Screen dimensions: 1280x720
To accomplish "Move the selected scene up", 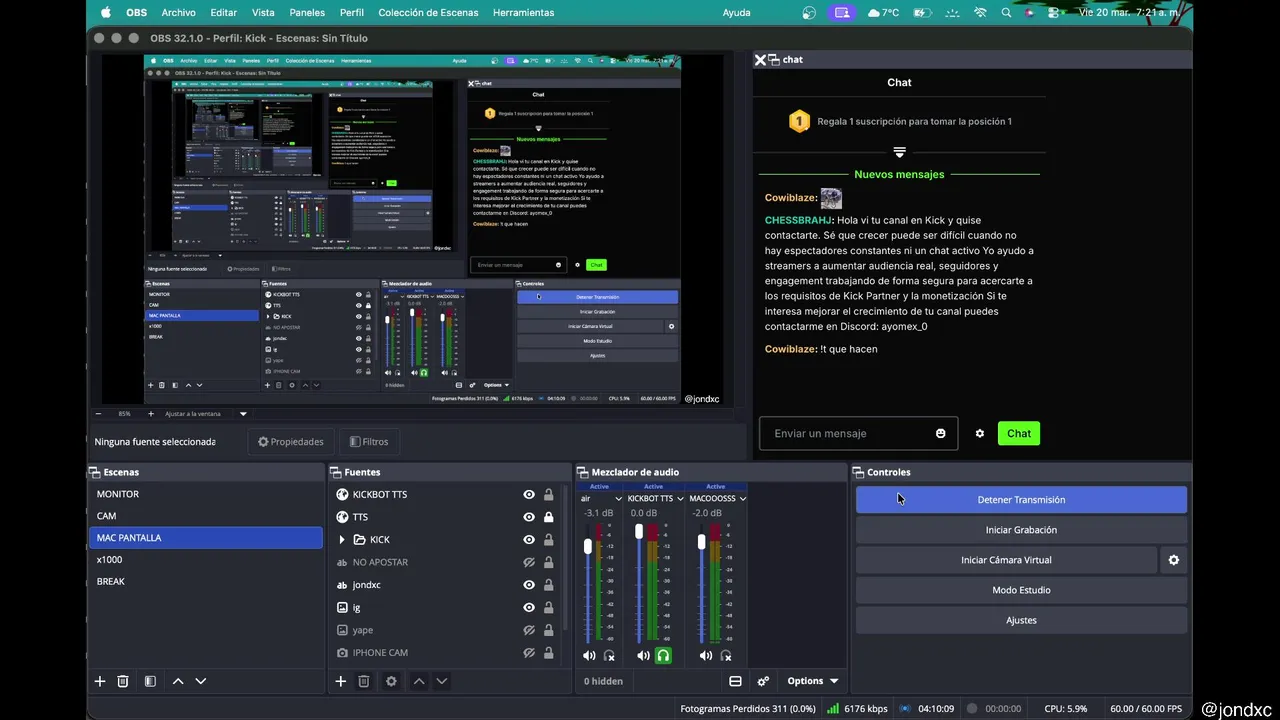I will [x=178, y=681].
